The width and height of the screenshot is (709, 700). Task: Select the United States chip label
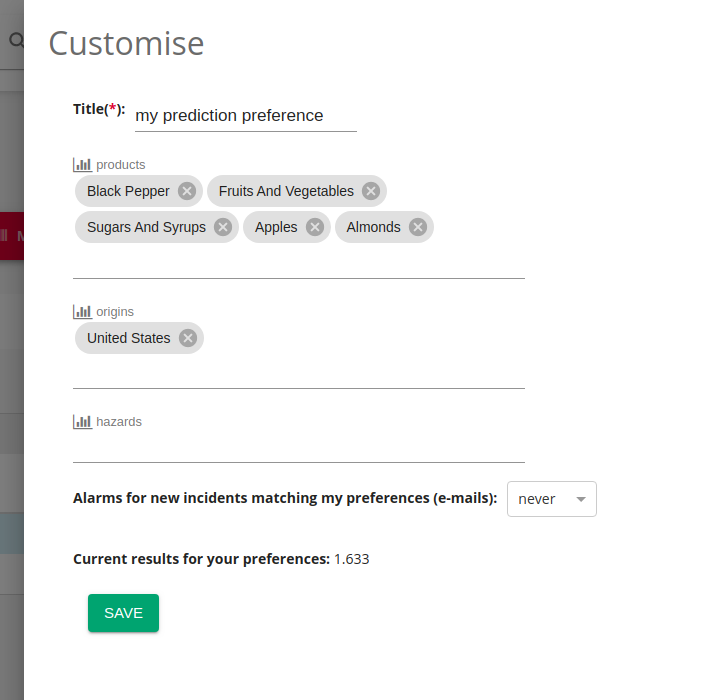[128, 338]
